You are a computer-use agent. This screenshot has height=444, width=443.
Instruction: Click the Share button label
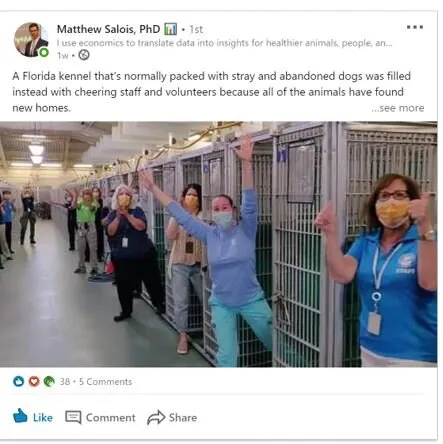click(183, 417)
